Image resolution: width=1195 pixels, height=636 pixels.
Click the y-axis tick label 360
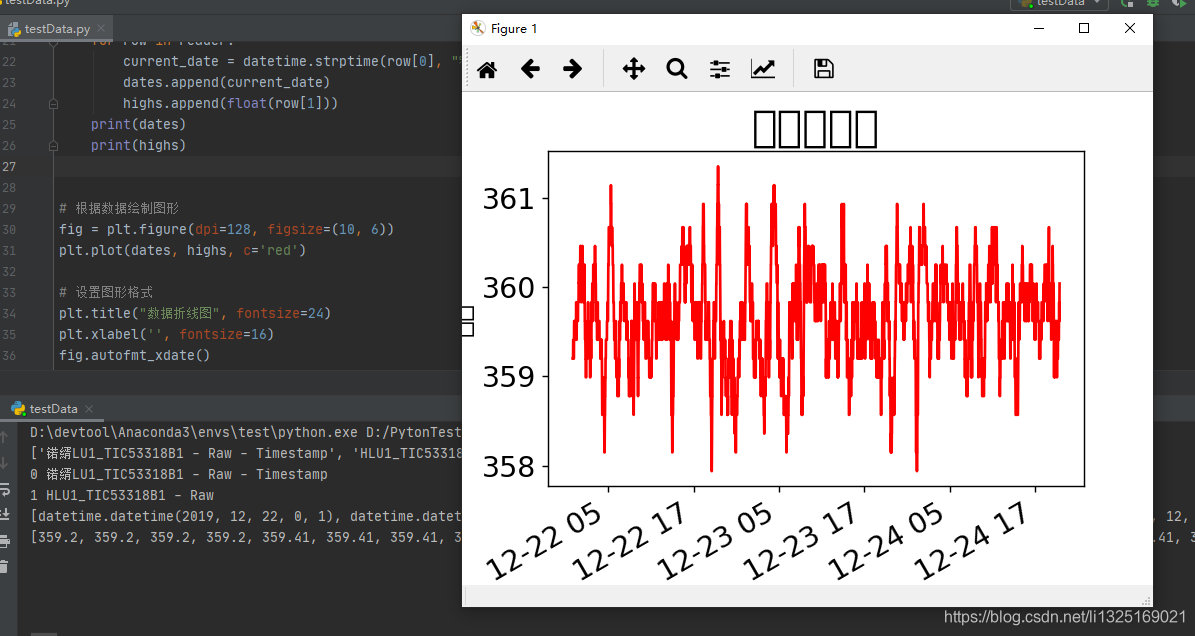(508, 289)
